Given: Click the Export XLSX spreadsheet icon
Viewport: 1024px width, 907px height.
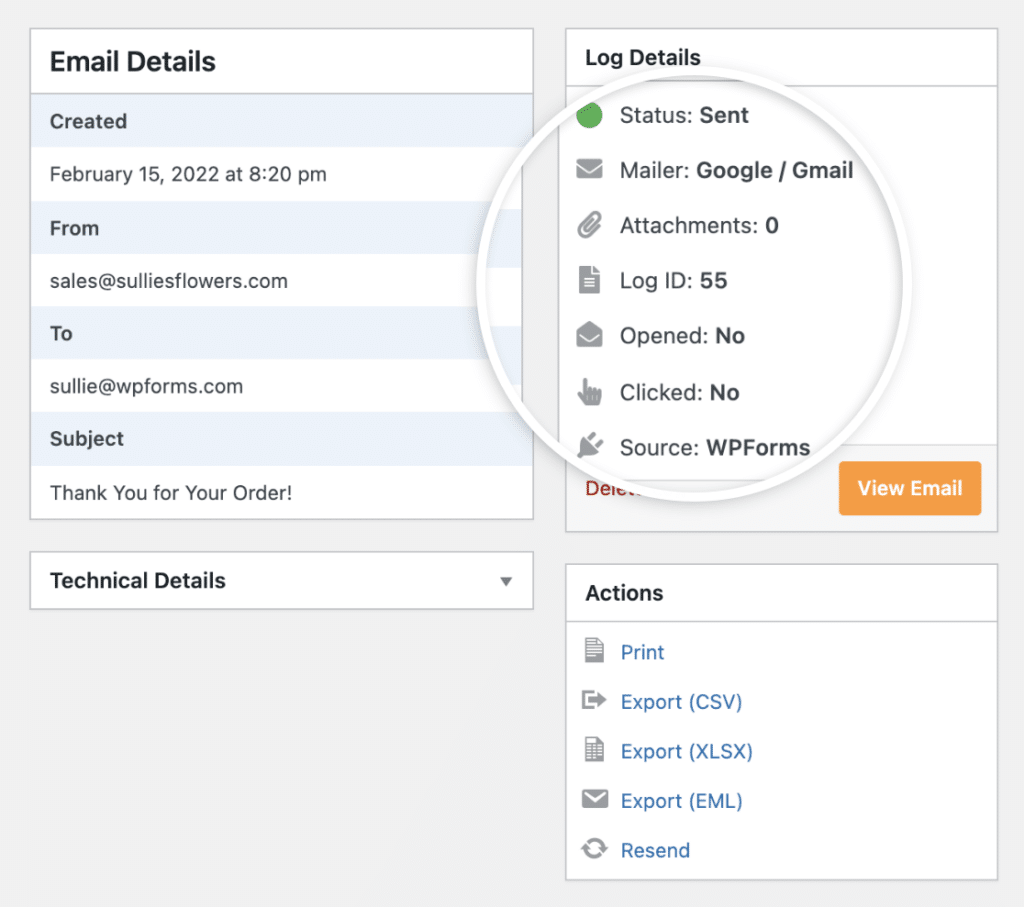Looking at the screenshot, I should 595,750.
